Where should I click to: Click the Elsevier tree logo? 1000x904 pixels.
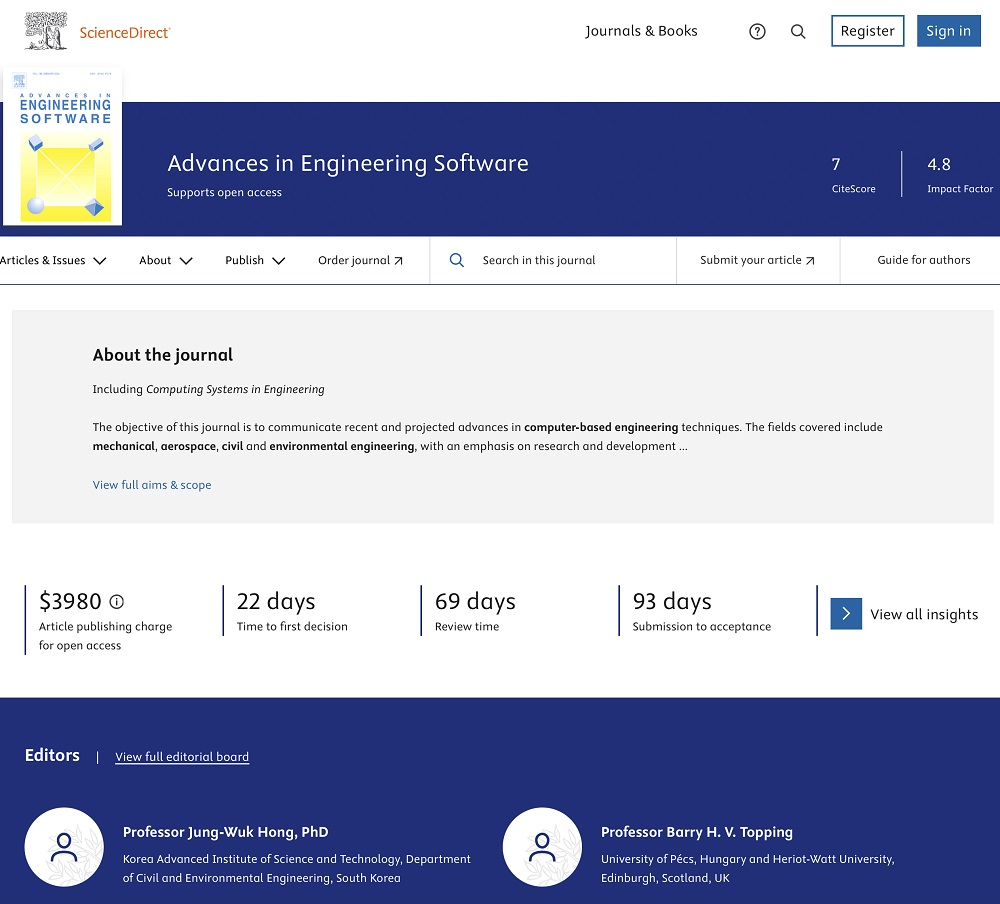coord(46,31)
